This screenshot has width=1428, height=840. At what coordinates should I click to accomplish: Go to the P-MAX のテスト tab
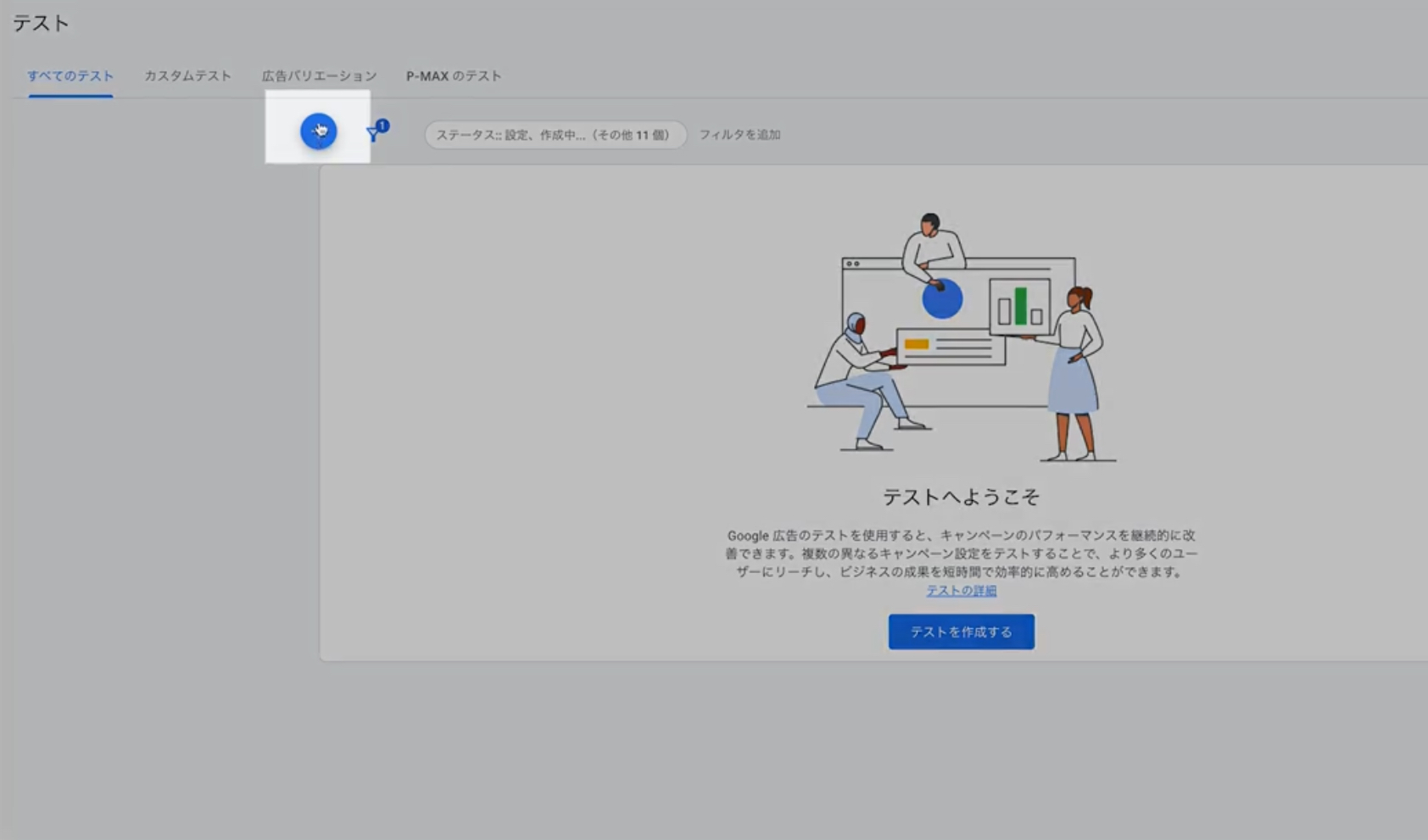(x=454, y=76)
